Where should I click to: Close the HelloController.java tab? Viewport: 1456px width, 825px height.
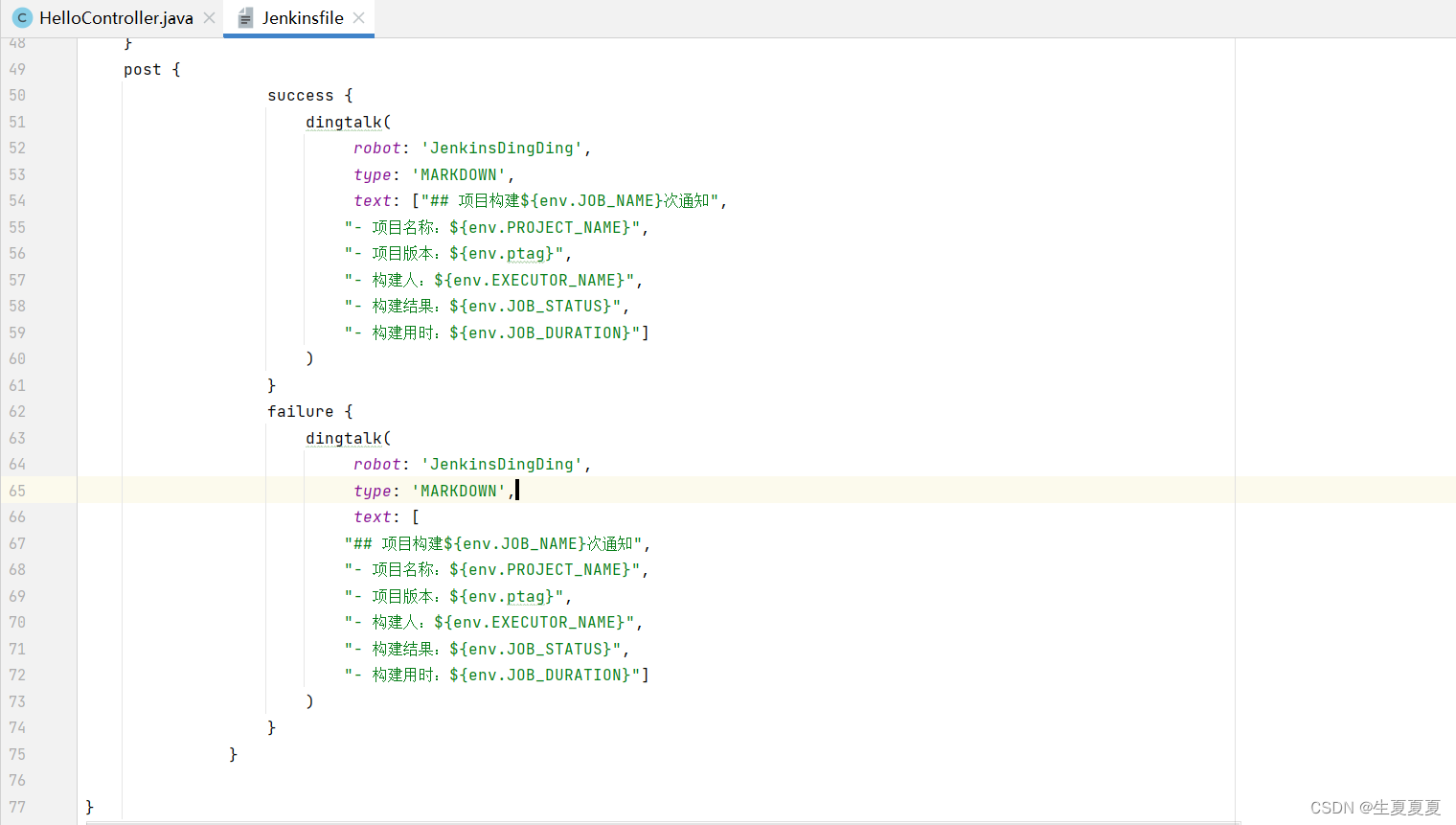click(209, 18)
